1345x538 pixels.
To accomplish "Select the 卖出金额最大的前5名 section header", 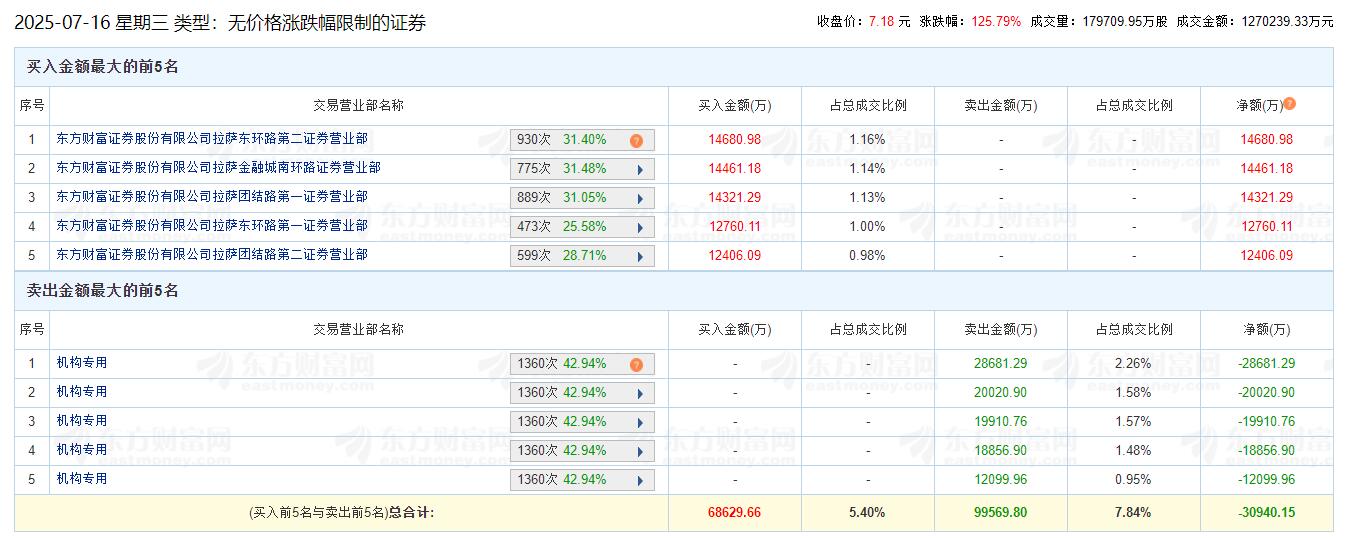I will [x=102, y=291].
